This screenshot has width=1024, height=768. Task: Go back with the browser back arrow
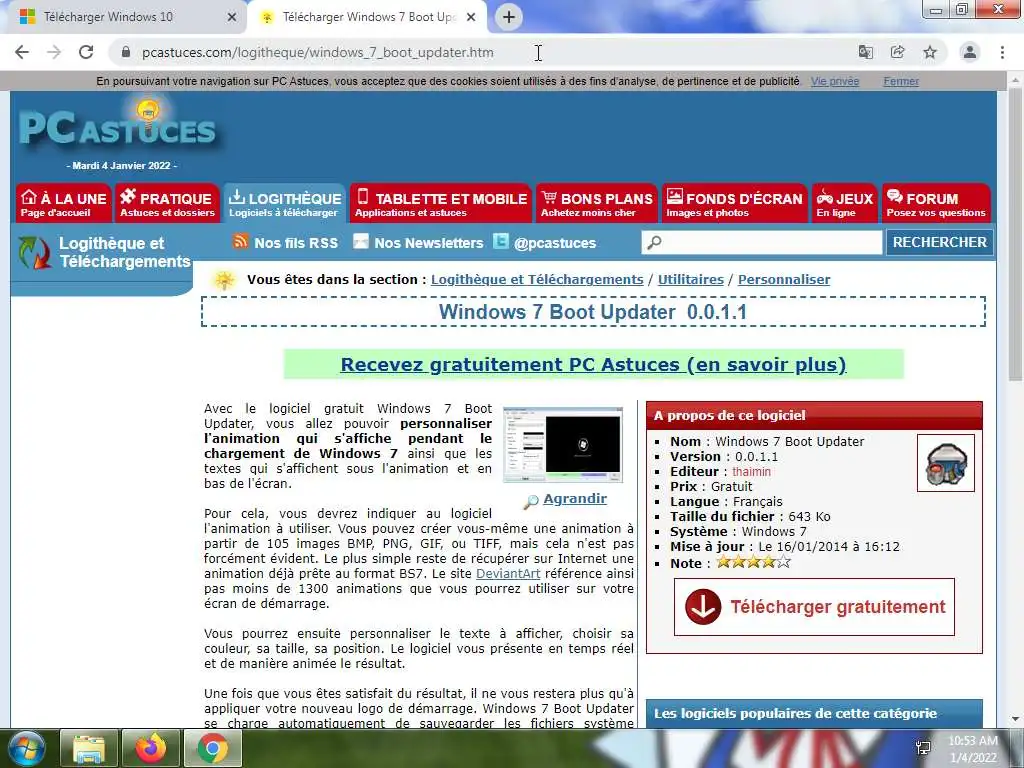pos(22,52)
